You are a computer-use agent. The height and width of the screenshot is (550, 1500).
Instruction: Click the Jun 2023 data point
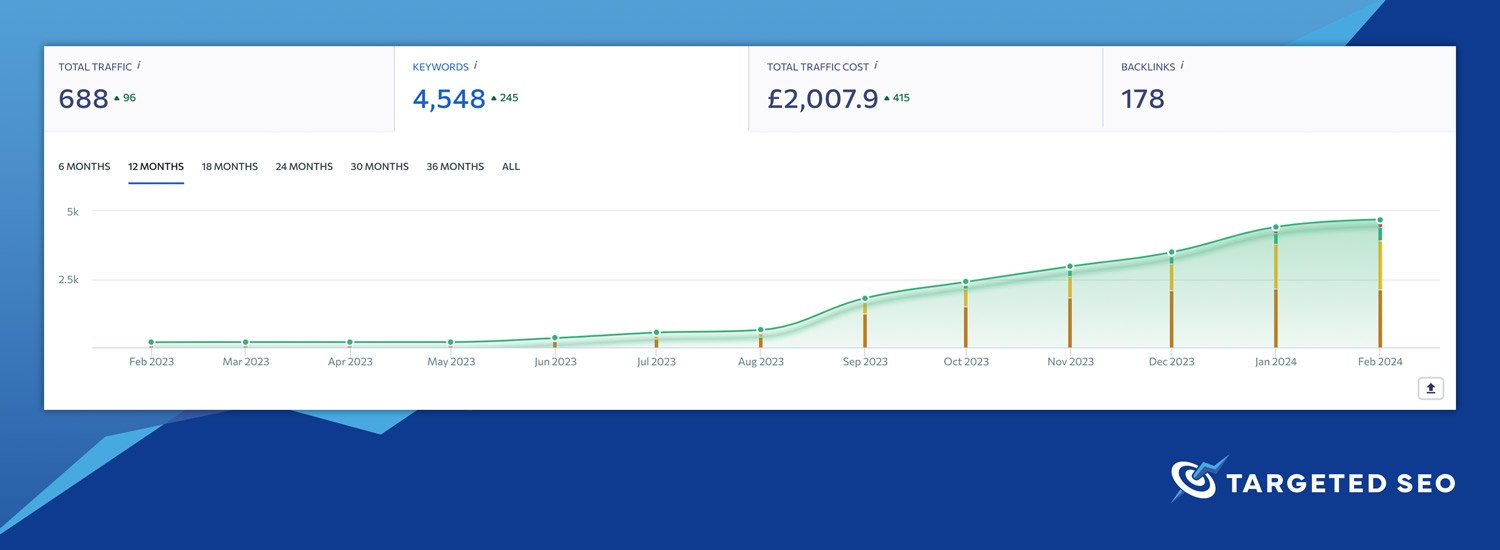555,338
